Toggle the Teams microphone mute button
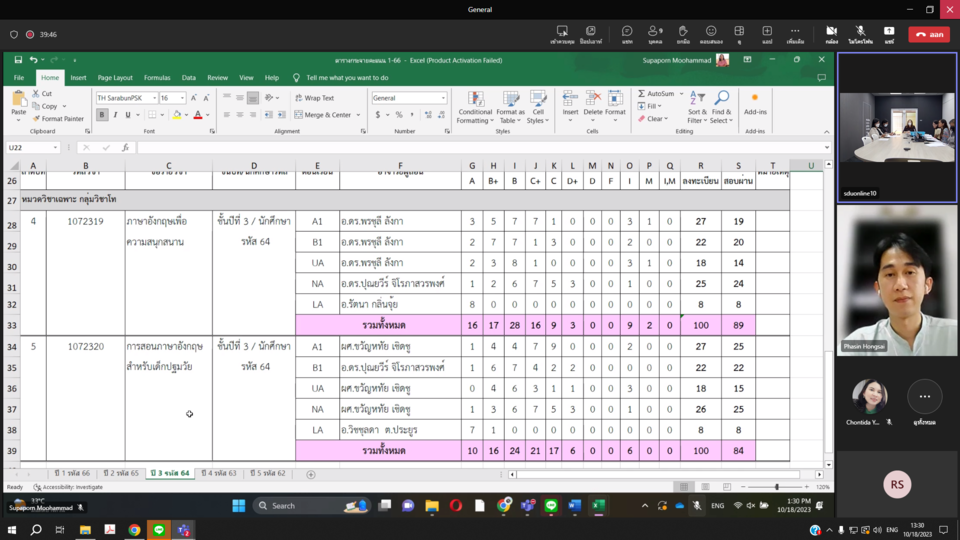The image size is (960, 540). [x=860, y=34]
